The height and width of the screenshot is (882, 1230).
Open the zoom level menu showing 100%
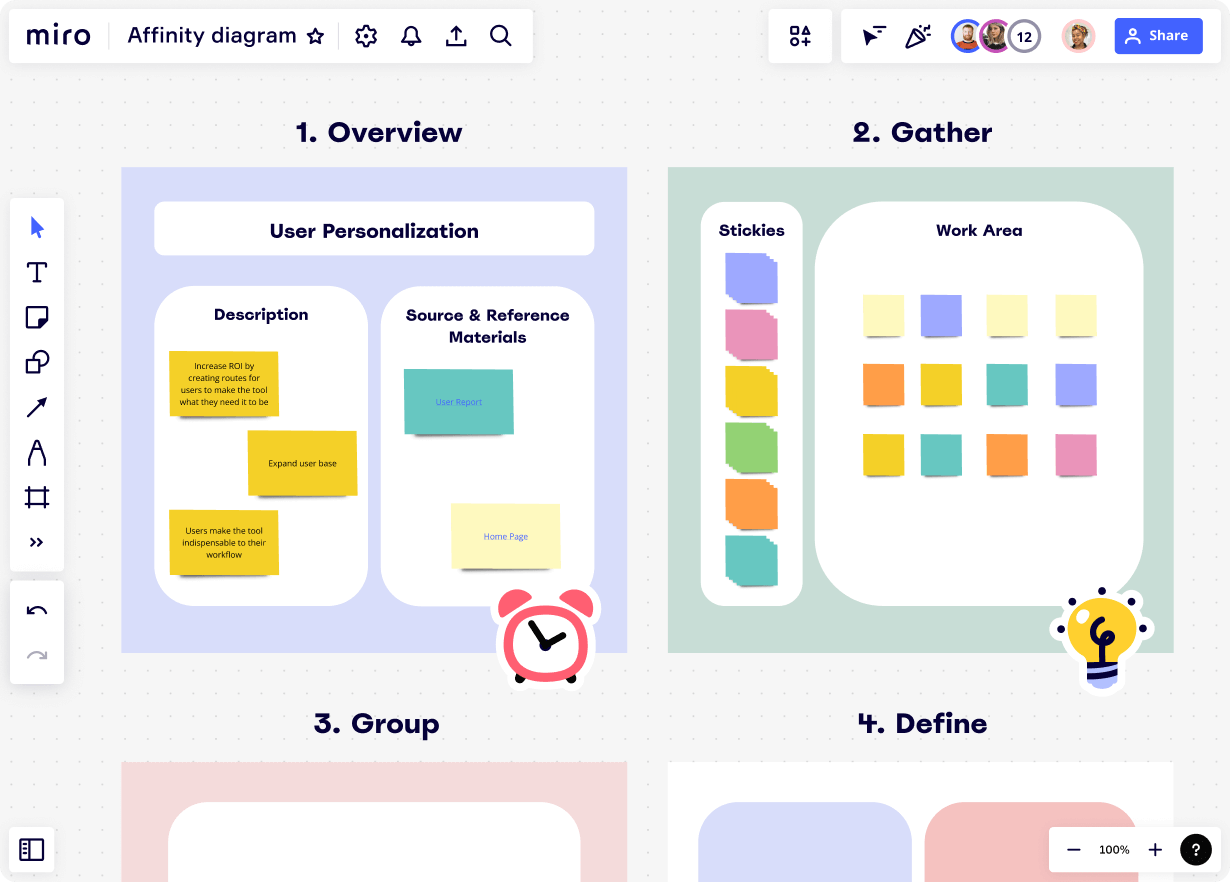(x=1113, y=849)
